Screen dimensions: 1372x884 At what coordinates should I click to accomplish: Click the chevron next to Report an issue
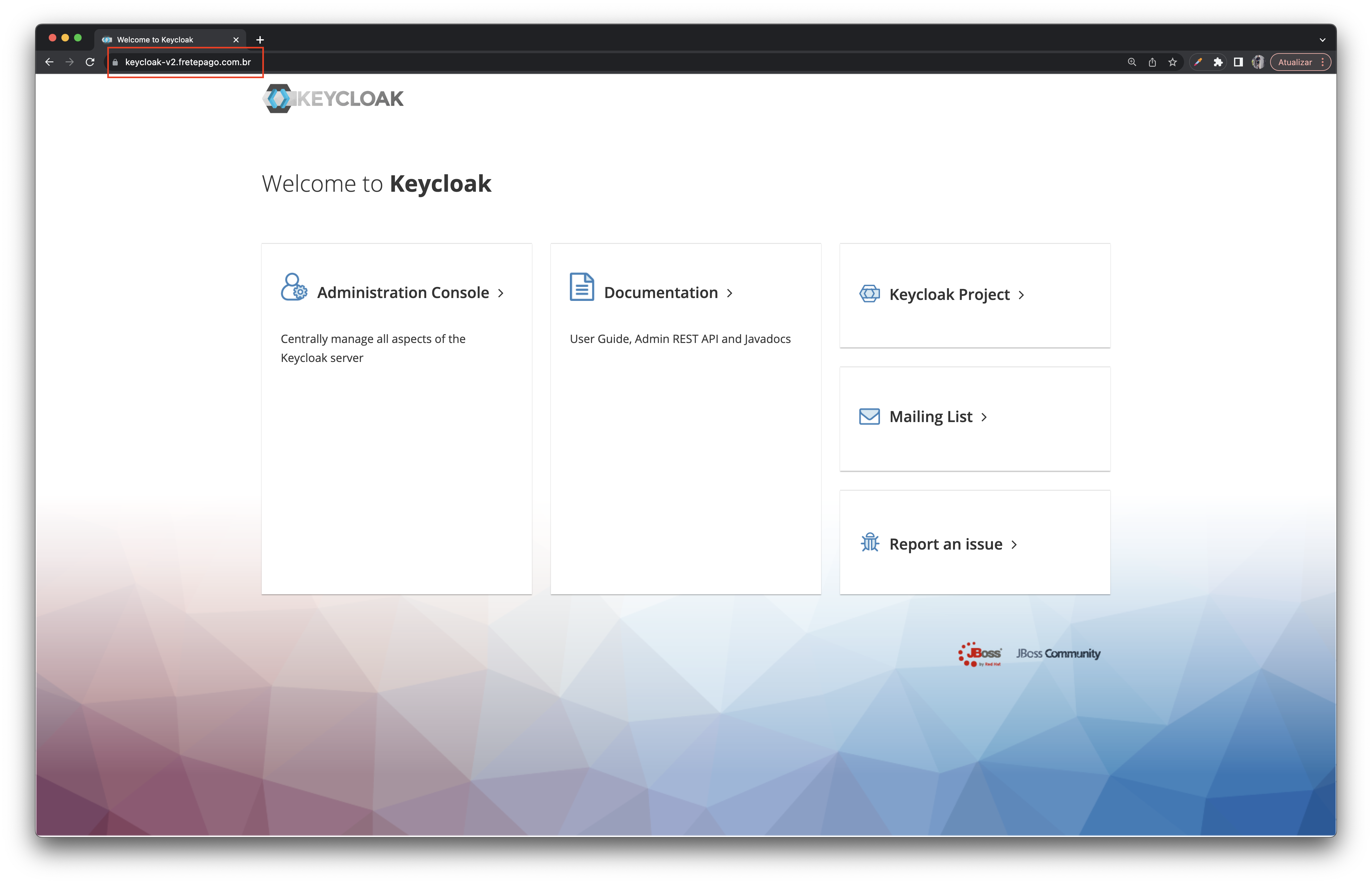tap(1014, 545)
